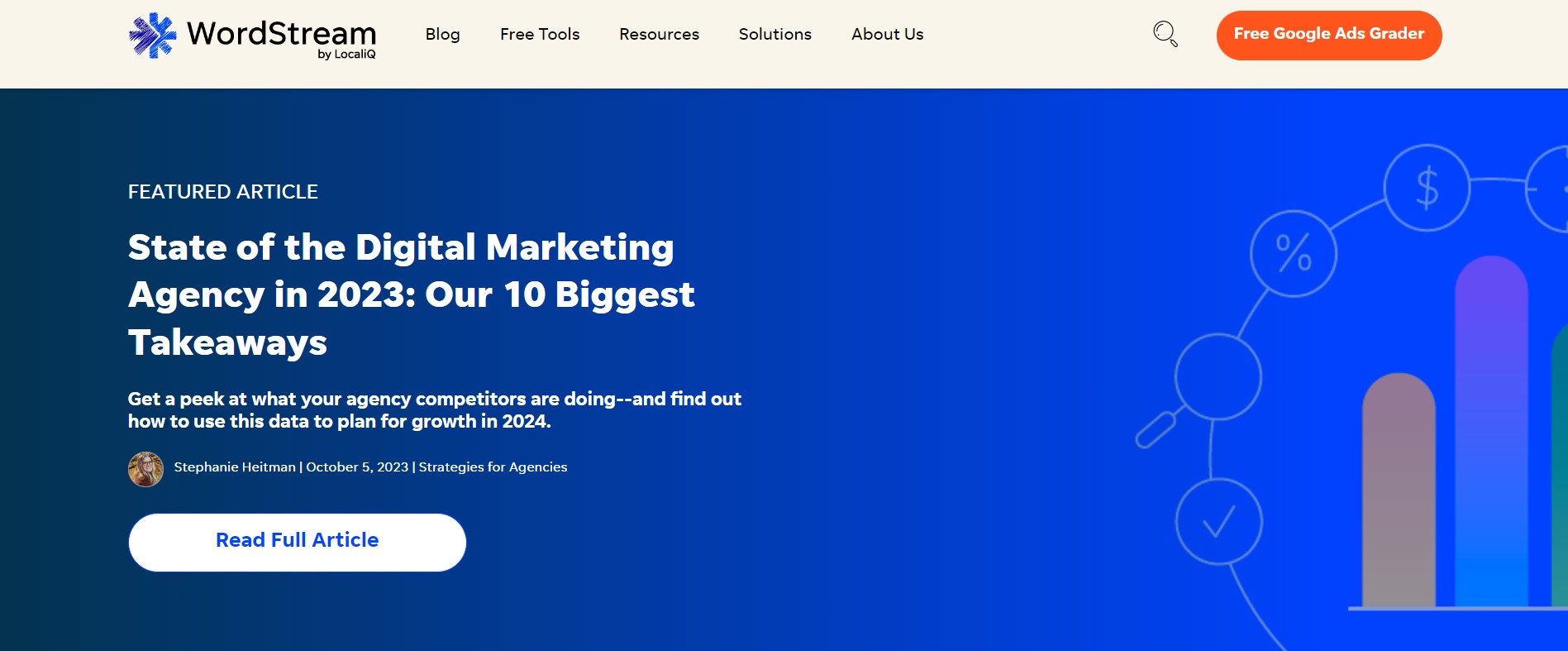Click Stephanie Heitman's author avatar

coord(145,469)
